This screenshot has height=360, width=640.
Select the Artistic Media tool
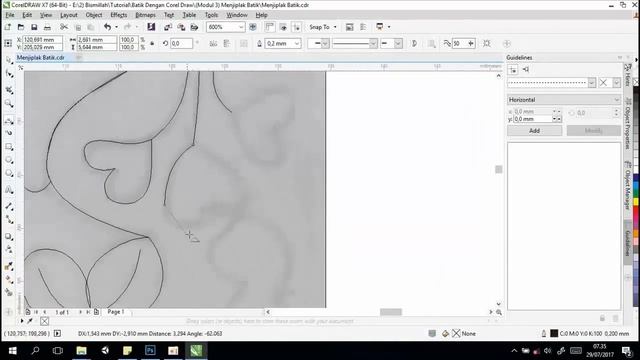click(x=9, y=133)
